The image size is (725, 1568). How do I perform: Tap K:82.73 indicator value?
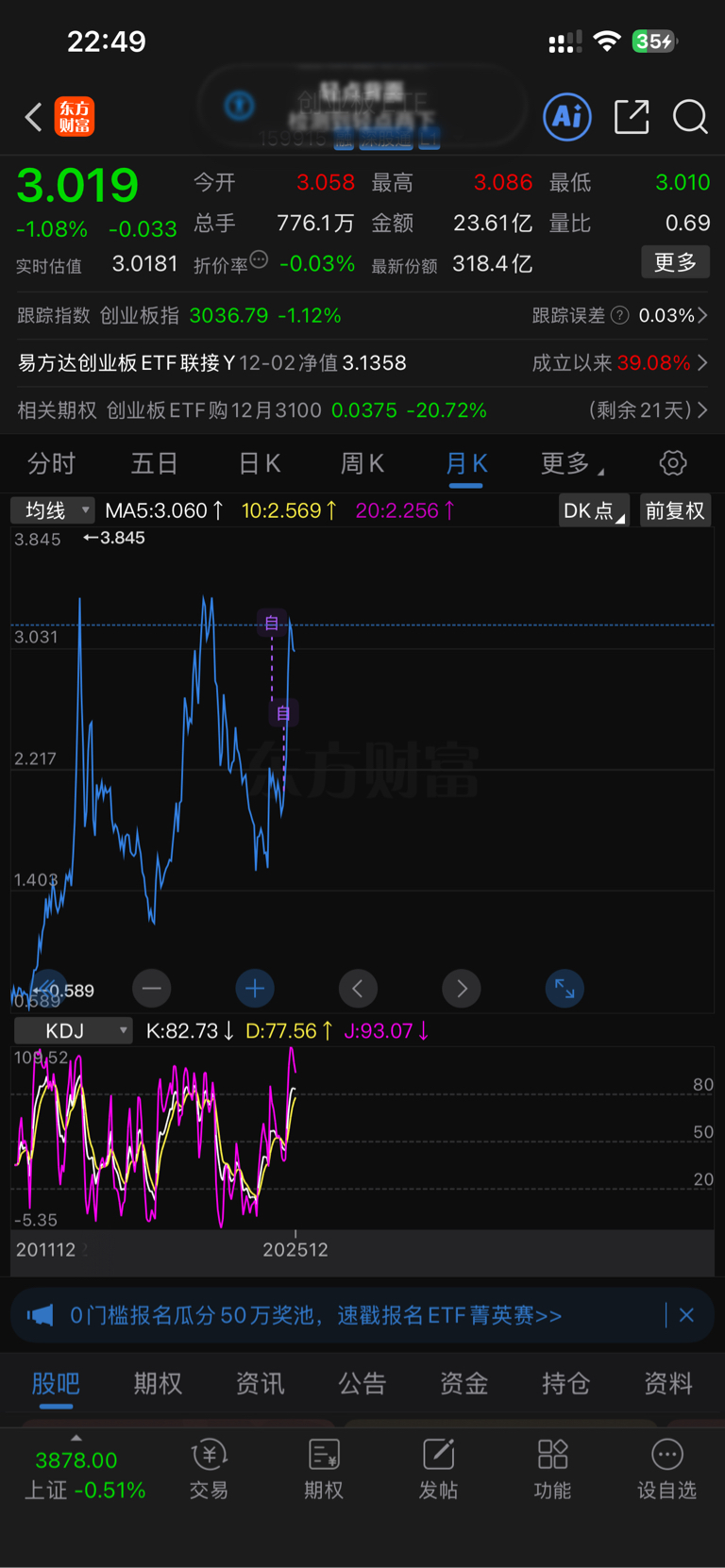190,1031
